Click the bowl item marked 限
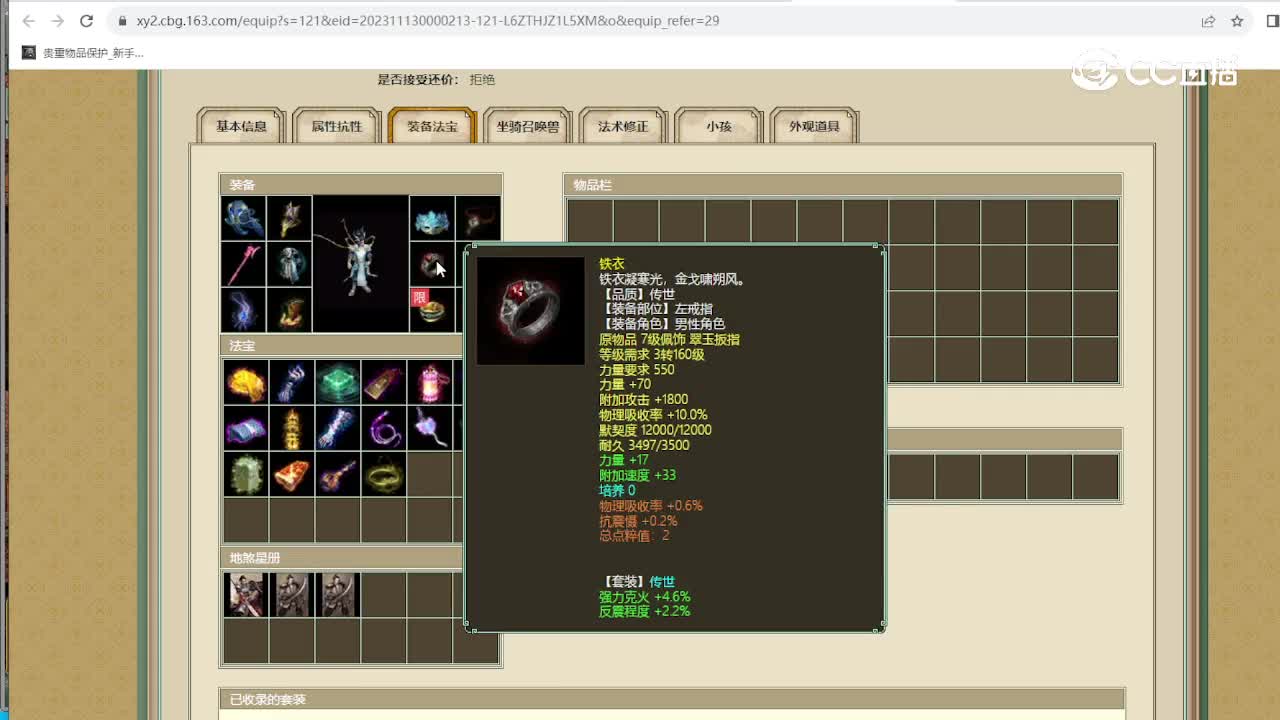1280x720 pixels. pos(432,310)
